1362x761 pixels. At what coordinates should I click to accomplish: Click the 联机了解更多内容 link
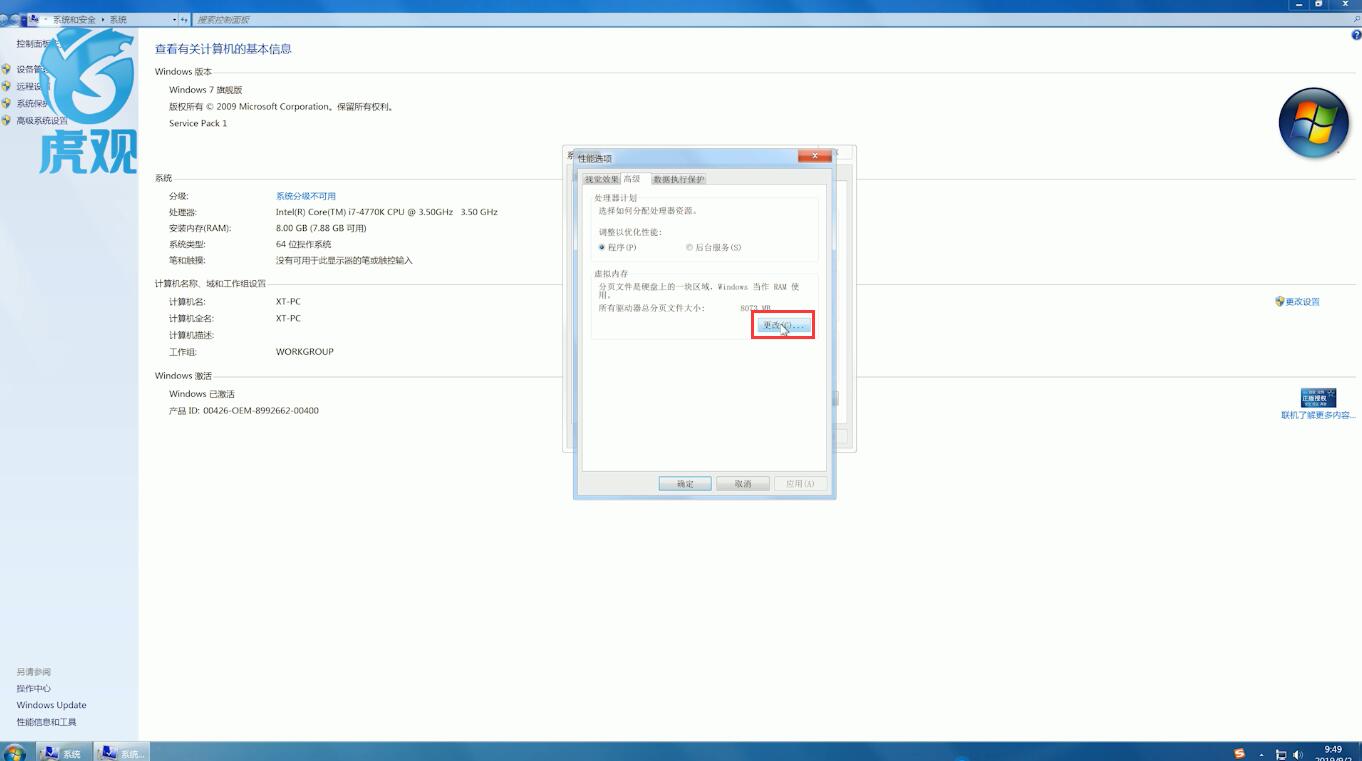[1318, 415]
